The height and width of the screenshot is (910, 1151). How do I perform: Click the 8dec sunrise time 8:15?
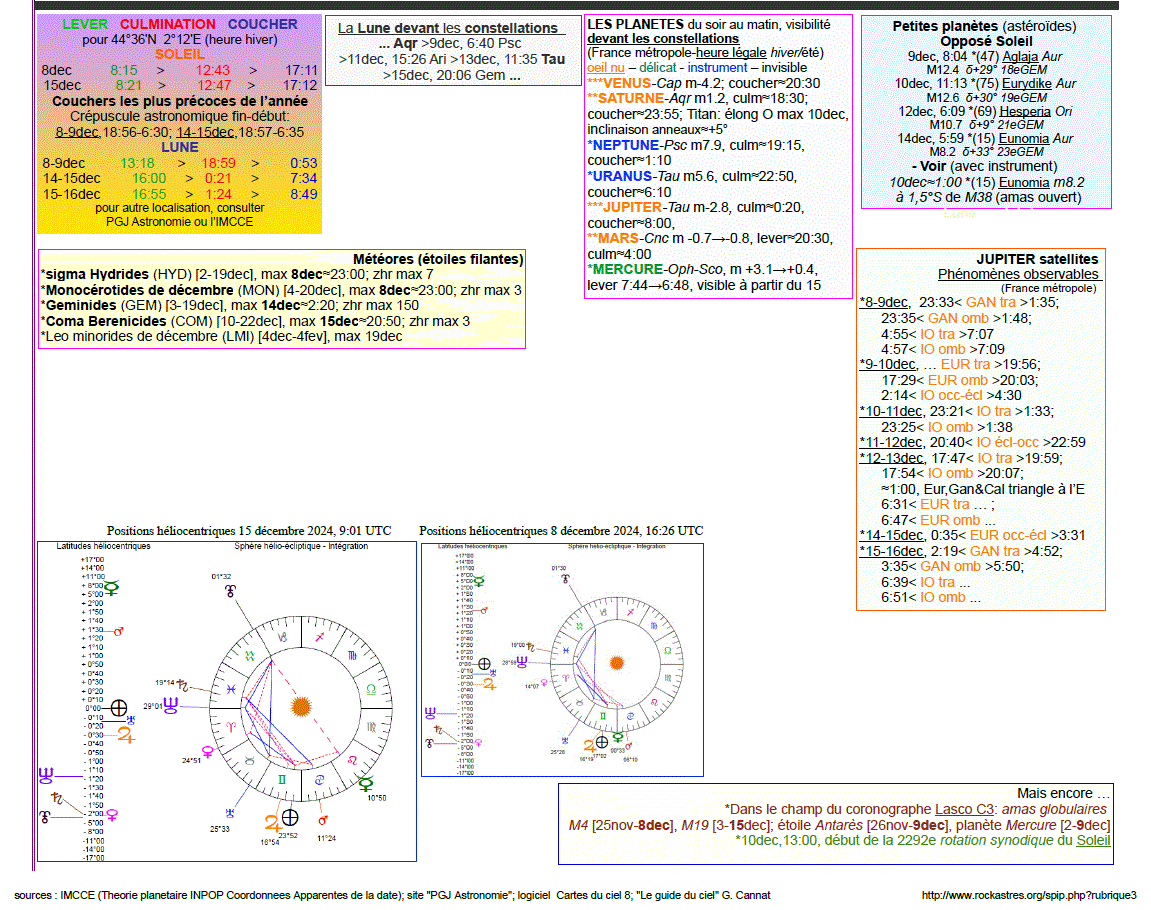point(124,70)
